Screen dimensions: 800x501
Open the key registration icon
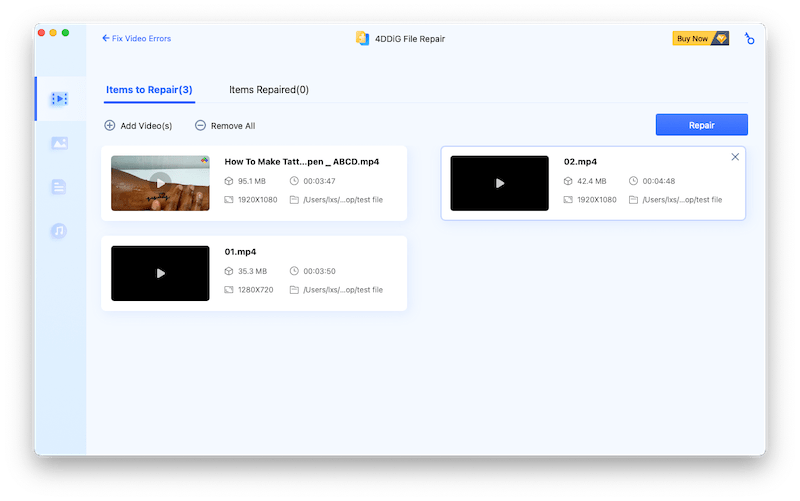(x=749, y=38)
